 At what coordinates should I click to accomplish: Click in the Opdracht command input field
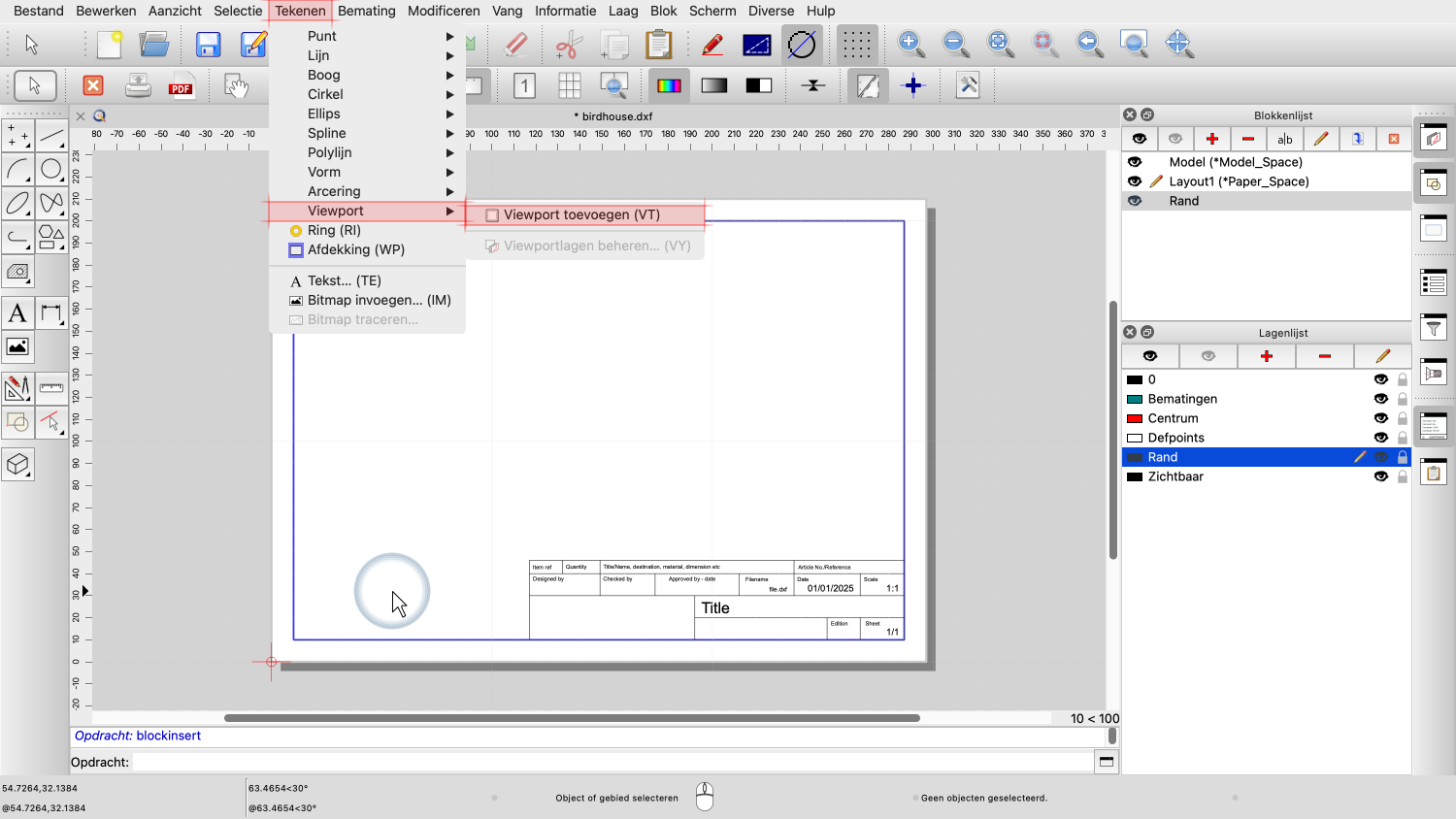tap(612, 762)
